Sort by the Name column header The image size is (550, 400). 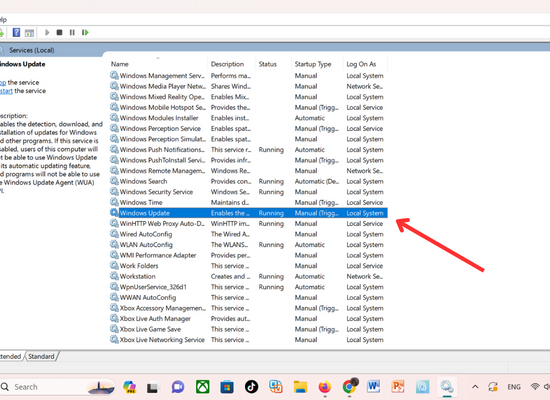click(x=120, y=64)
